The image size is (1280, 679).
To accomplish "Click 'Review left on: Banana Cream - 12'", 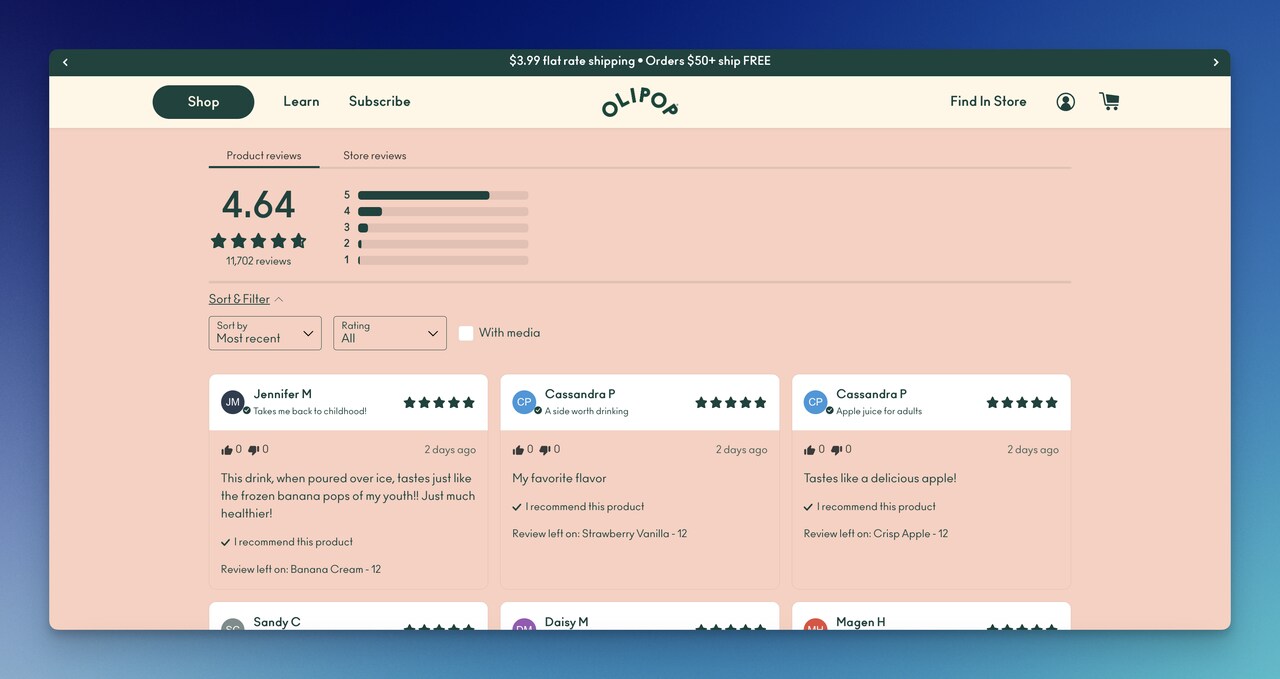I will 301,569.
